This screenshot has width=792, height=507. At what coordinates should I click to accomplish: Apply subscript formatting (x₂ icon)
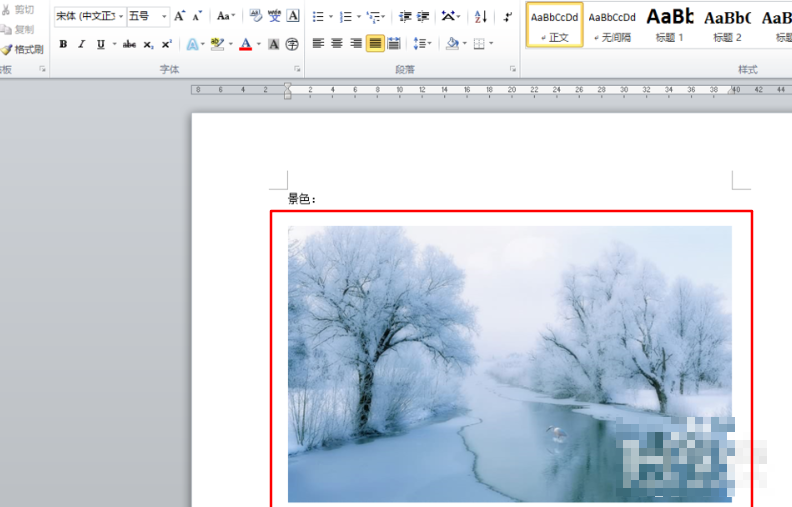coord(148,44)
